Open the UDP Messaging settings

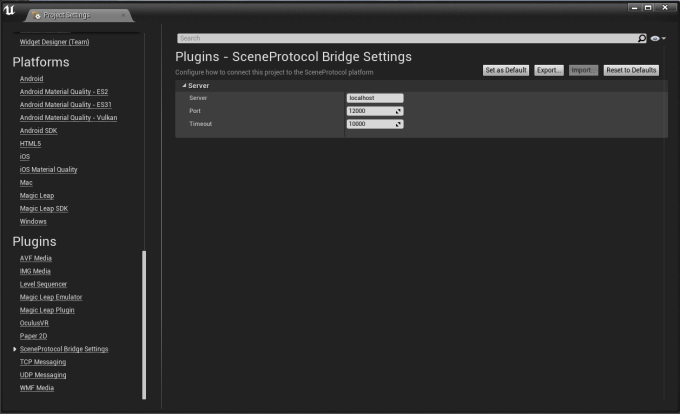click(x=43, y=375)
